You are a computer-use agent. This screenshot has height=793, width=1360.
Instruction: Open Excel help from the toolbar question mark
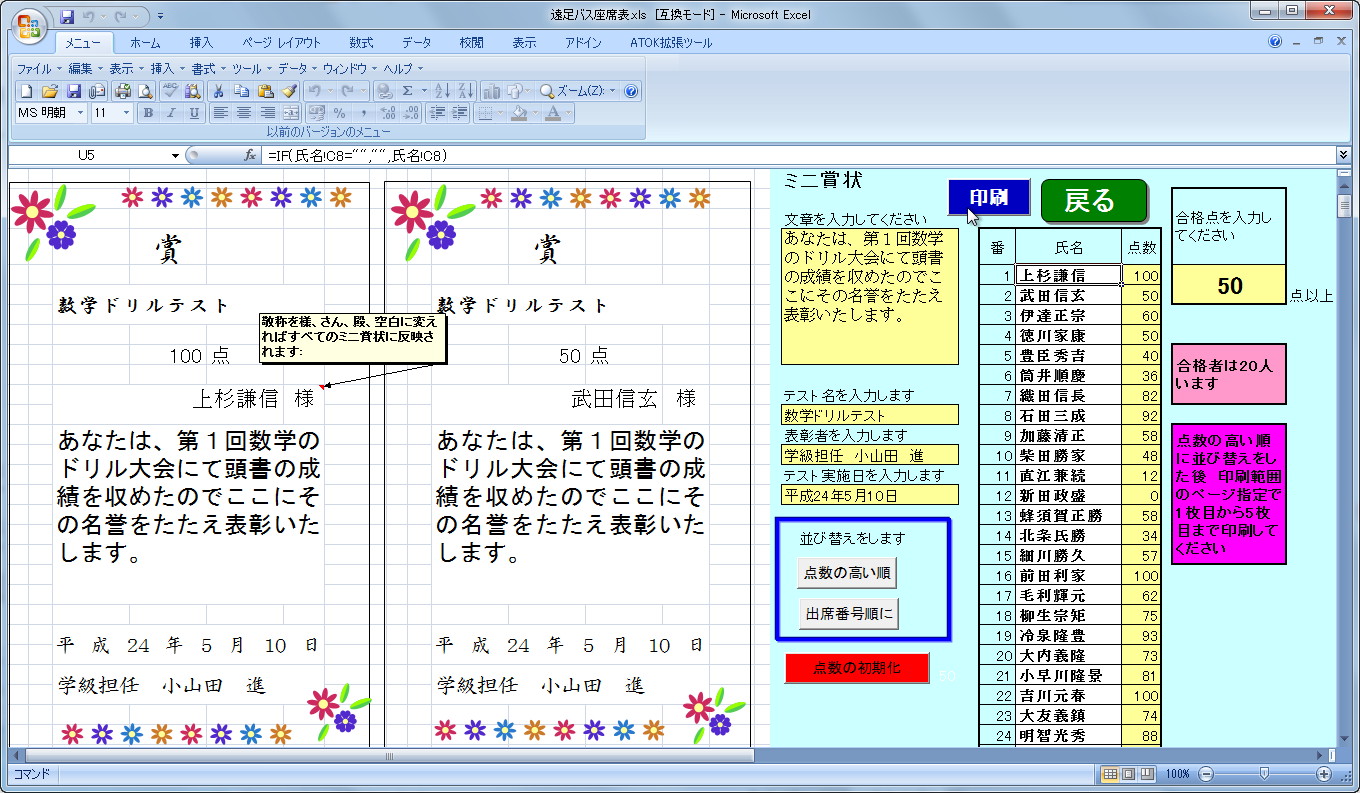click(631, 91)
